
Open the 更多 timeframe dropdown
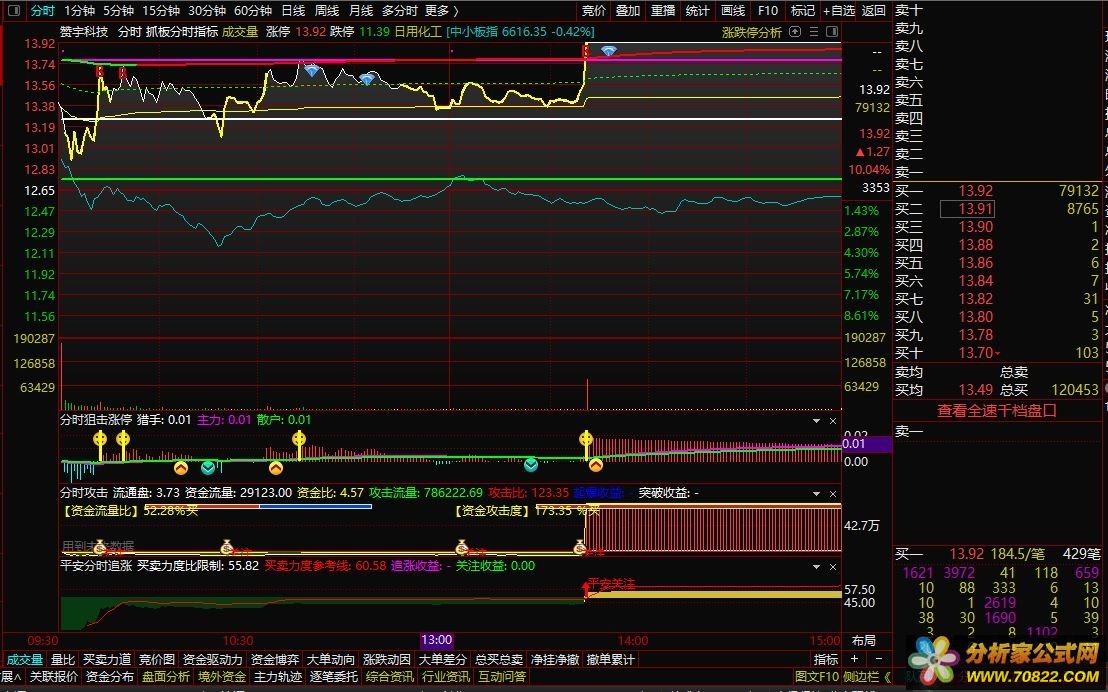(441, 10)
